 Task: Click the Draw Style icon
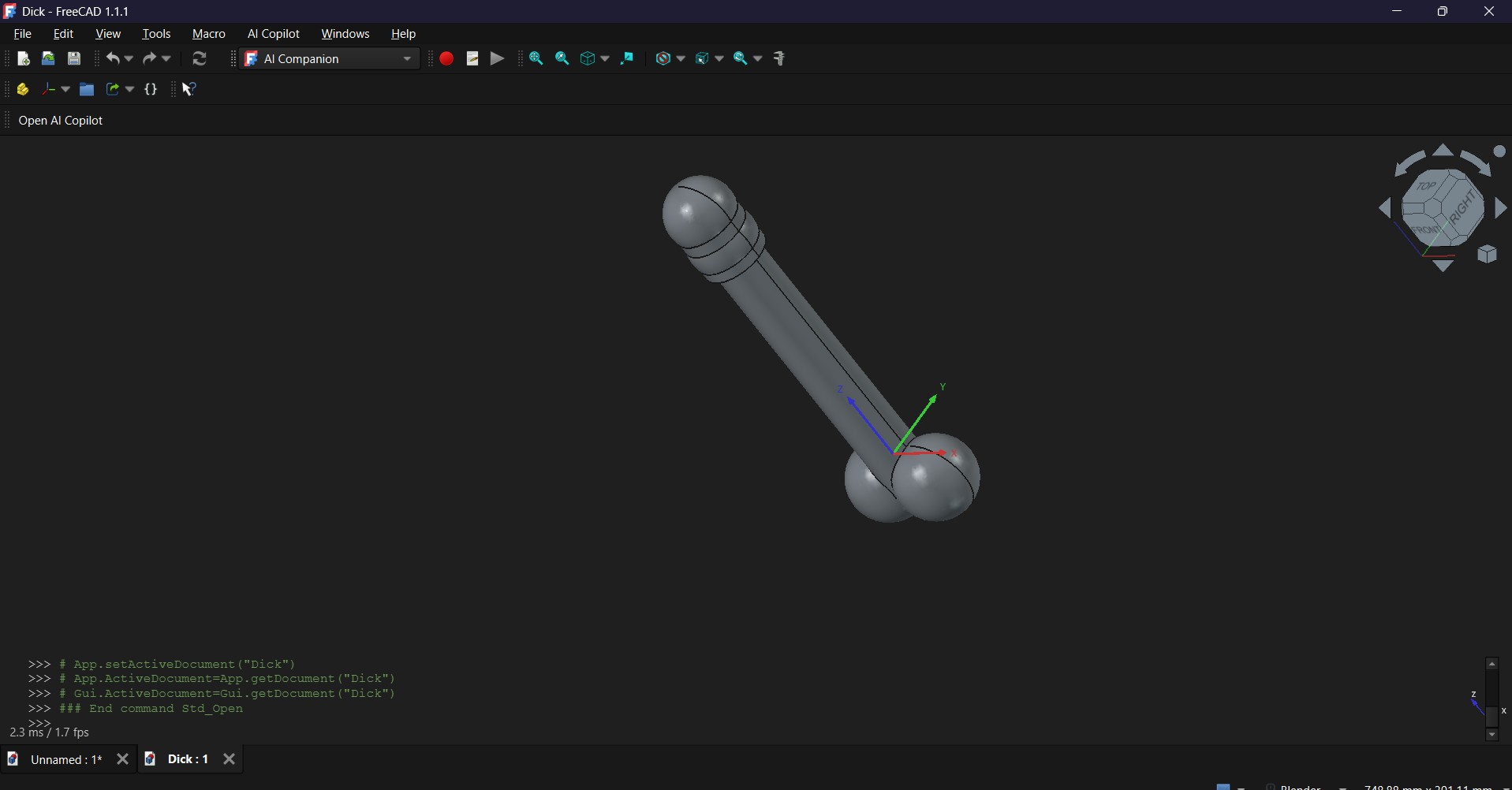pos(664,59)
